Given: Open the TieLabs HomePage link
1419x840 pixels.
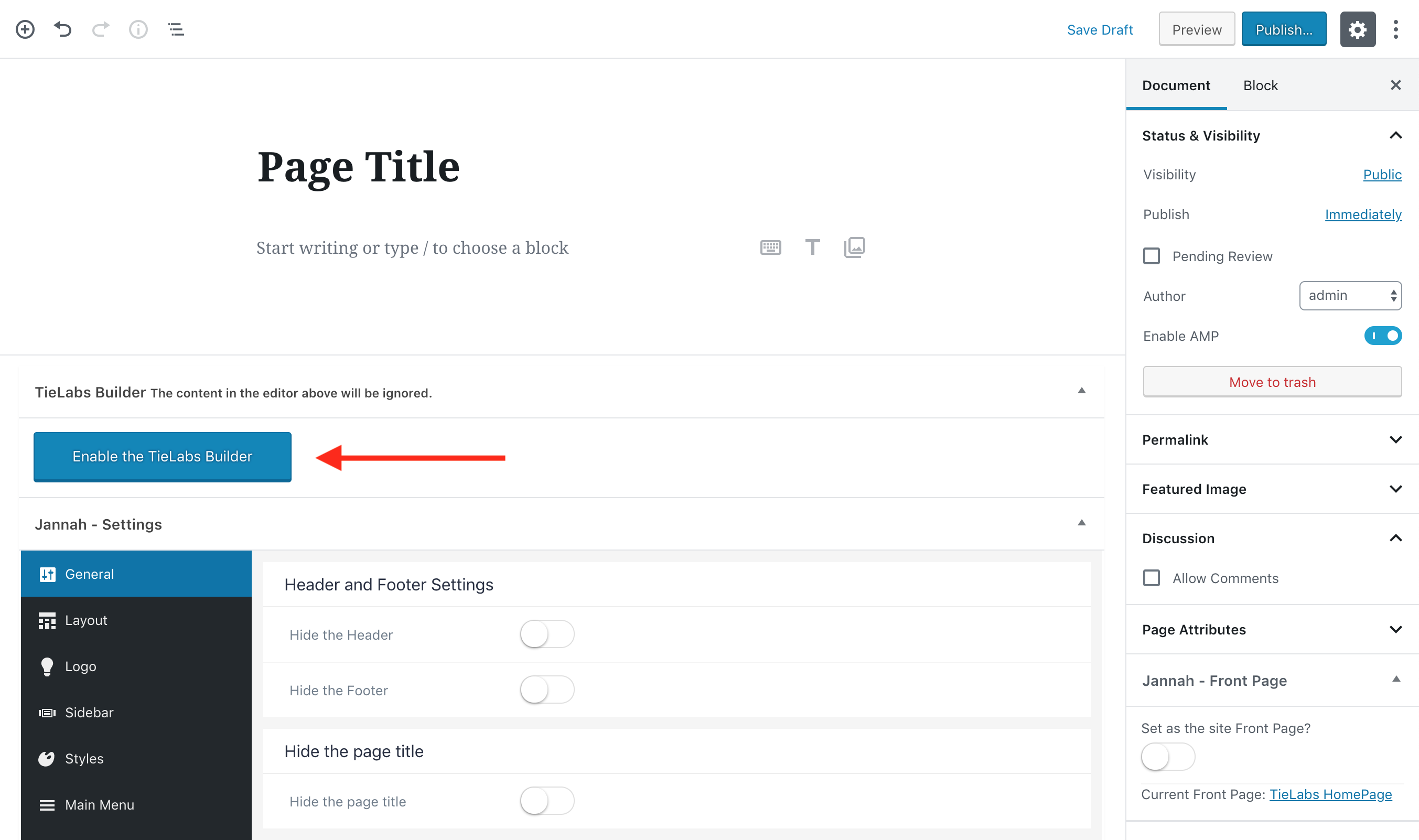Looking at the screenshot, I should tap(1330, 794).
